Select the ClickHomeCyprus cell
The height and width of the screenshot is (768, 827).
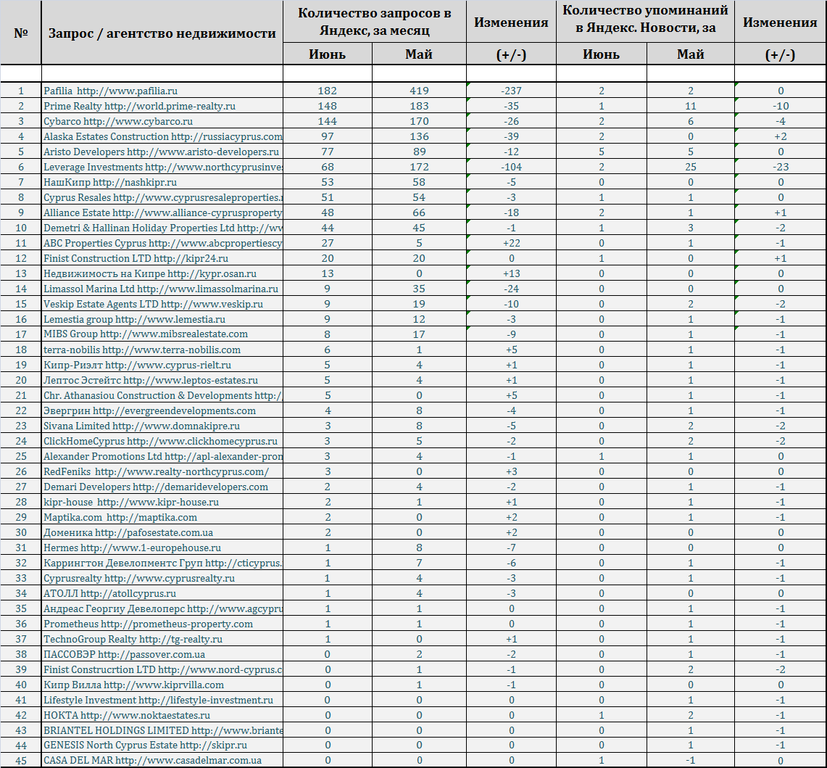tap(162, 441)
